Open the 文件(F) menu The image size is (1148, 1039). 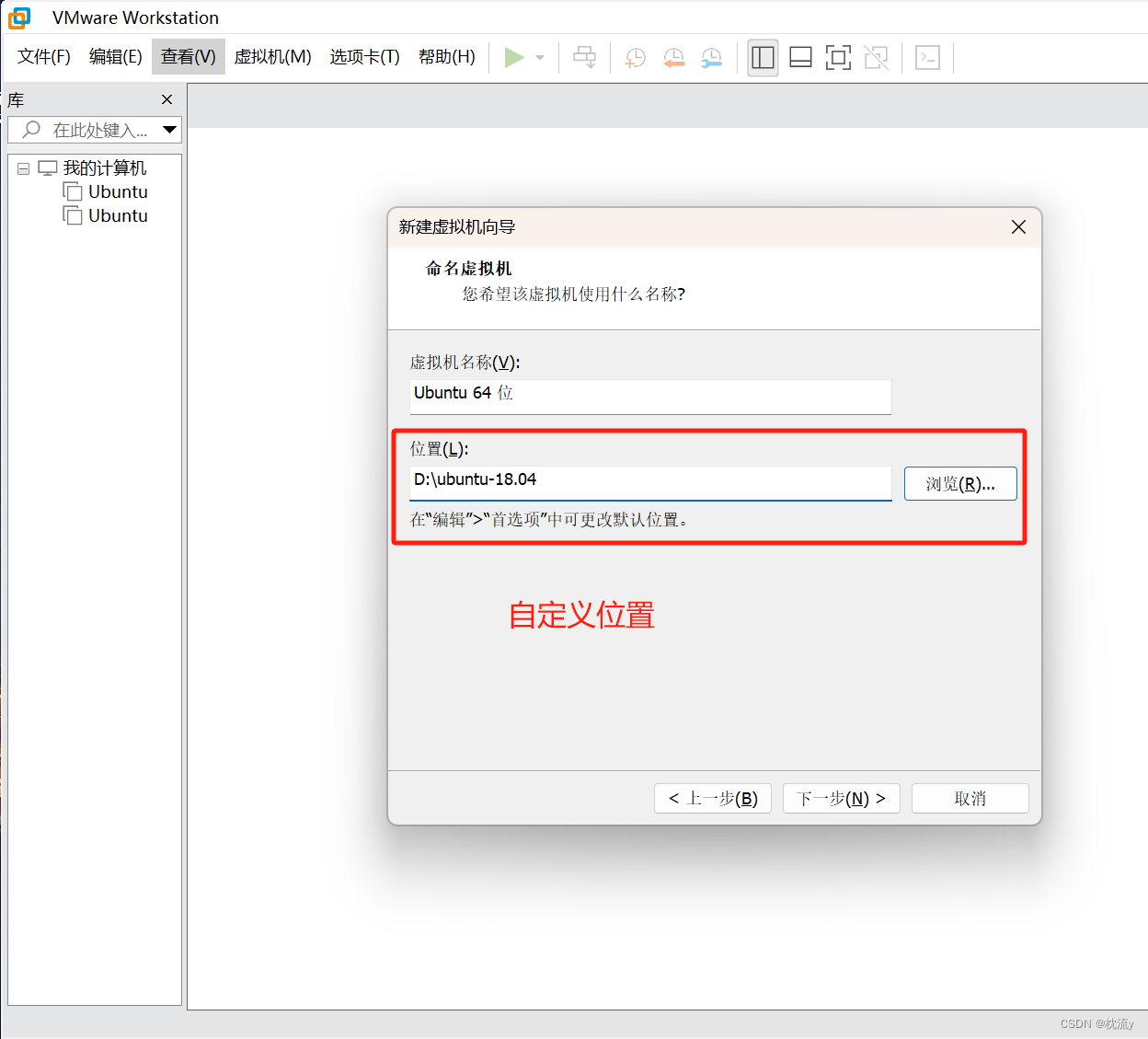(x=44, y=56)
